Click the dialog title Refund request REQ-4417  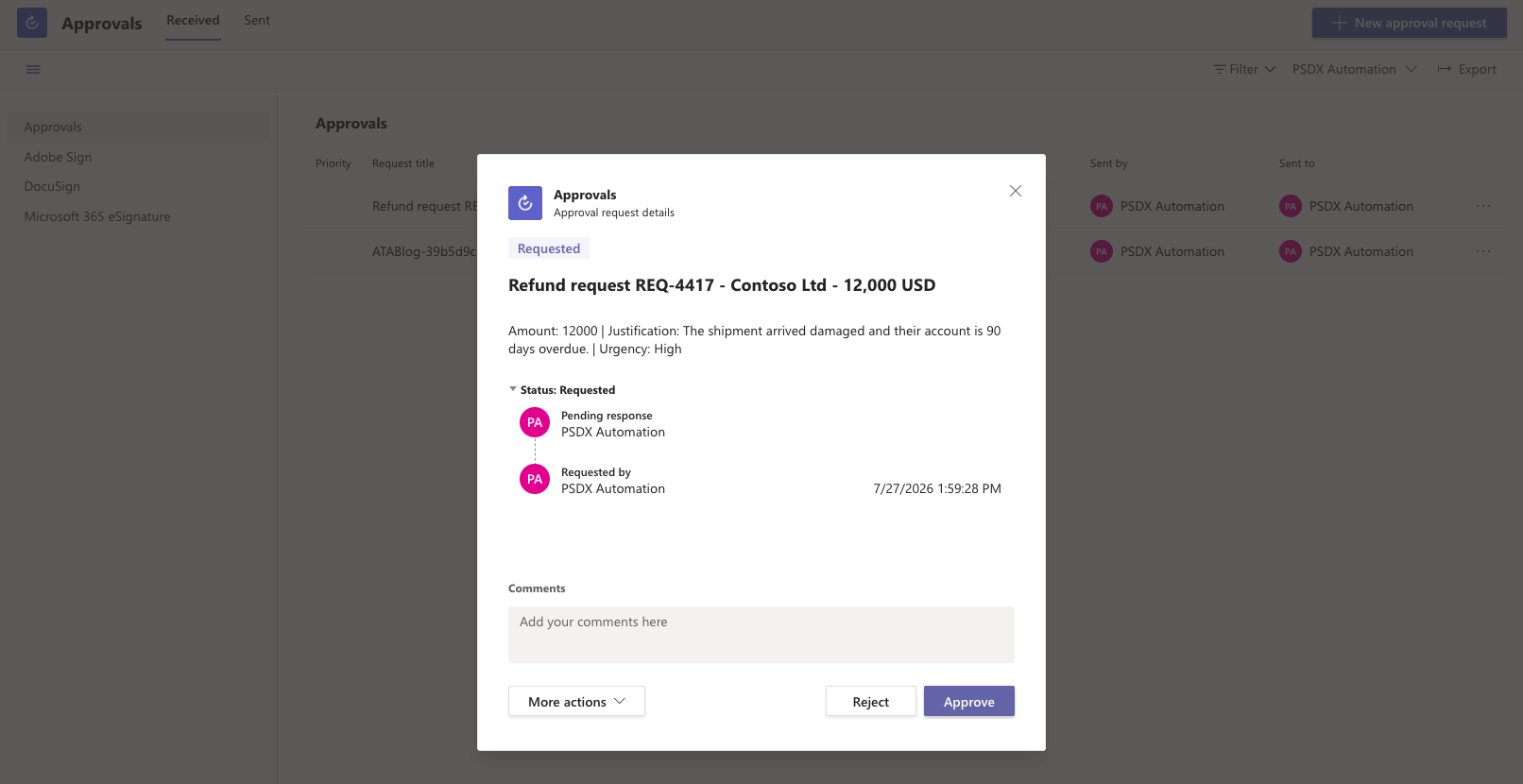722,285
